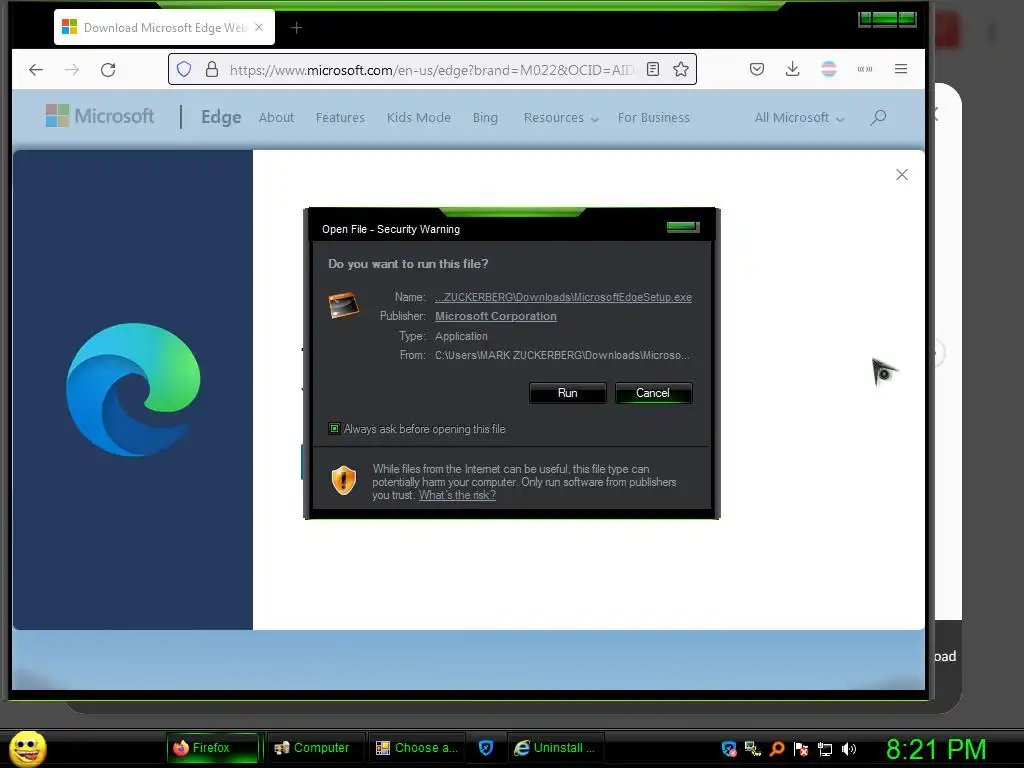Click the Application type text

point(461,336)
